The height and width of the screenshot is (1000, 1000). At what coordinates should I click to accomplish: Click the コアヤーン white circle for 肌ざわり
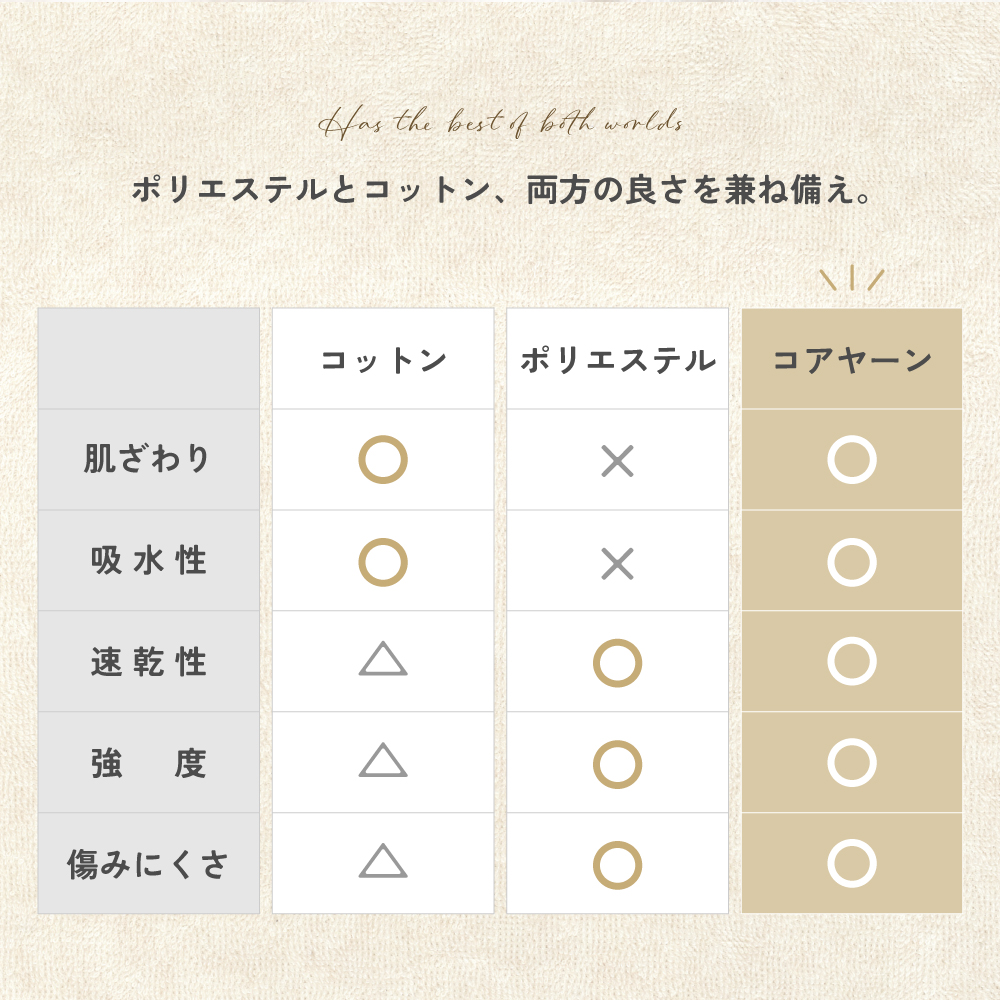point(851,459)
